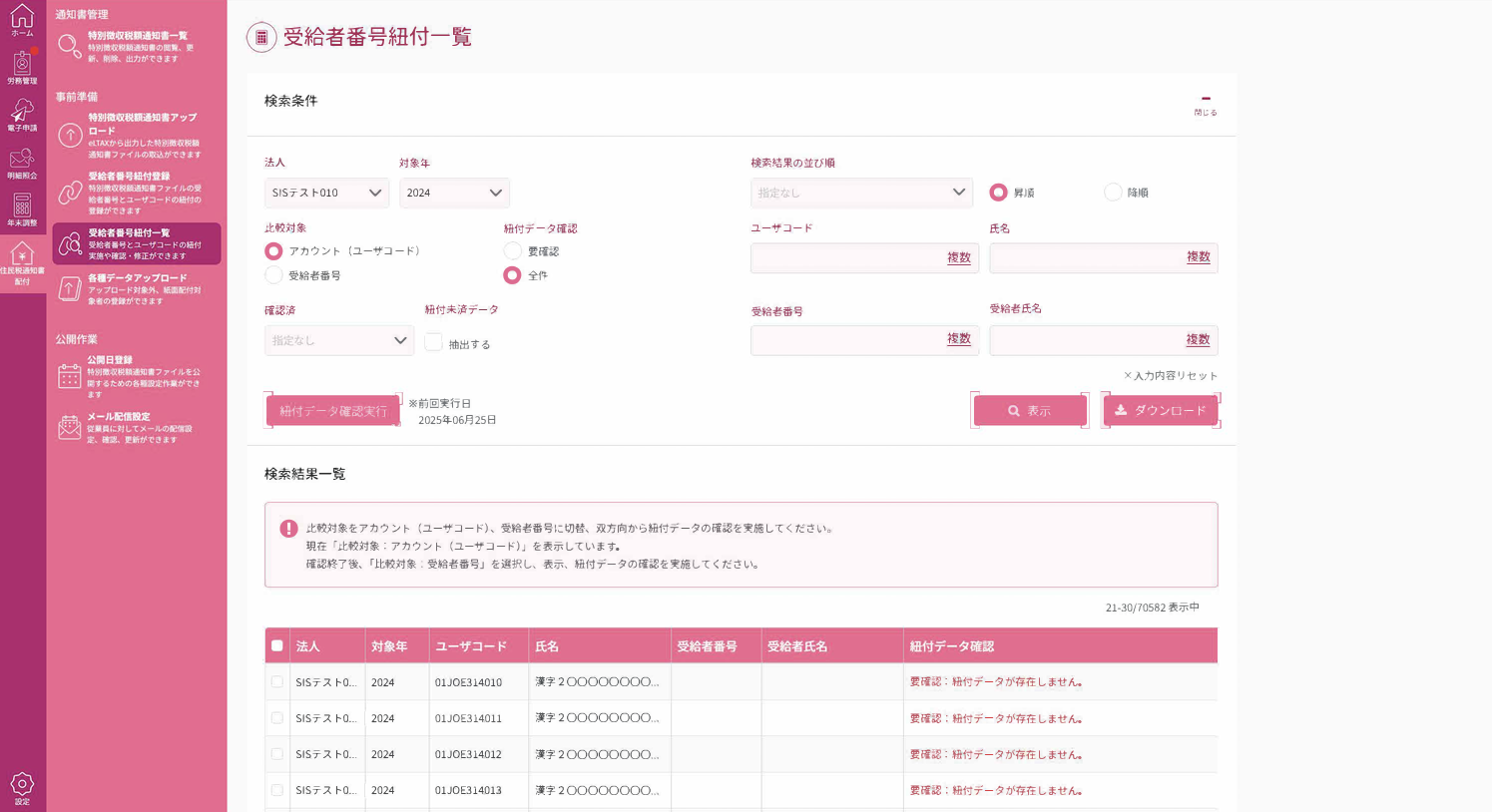Open 電子申請 icon in sidebar rail

(22, 114)
